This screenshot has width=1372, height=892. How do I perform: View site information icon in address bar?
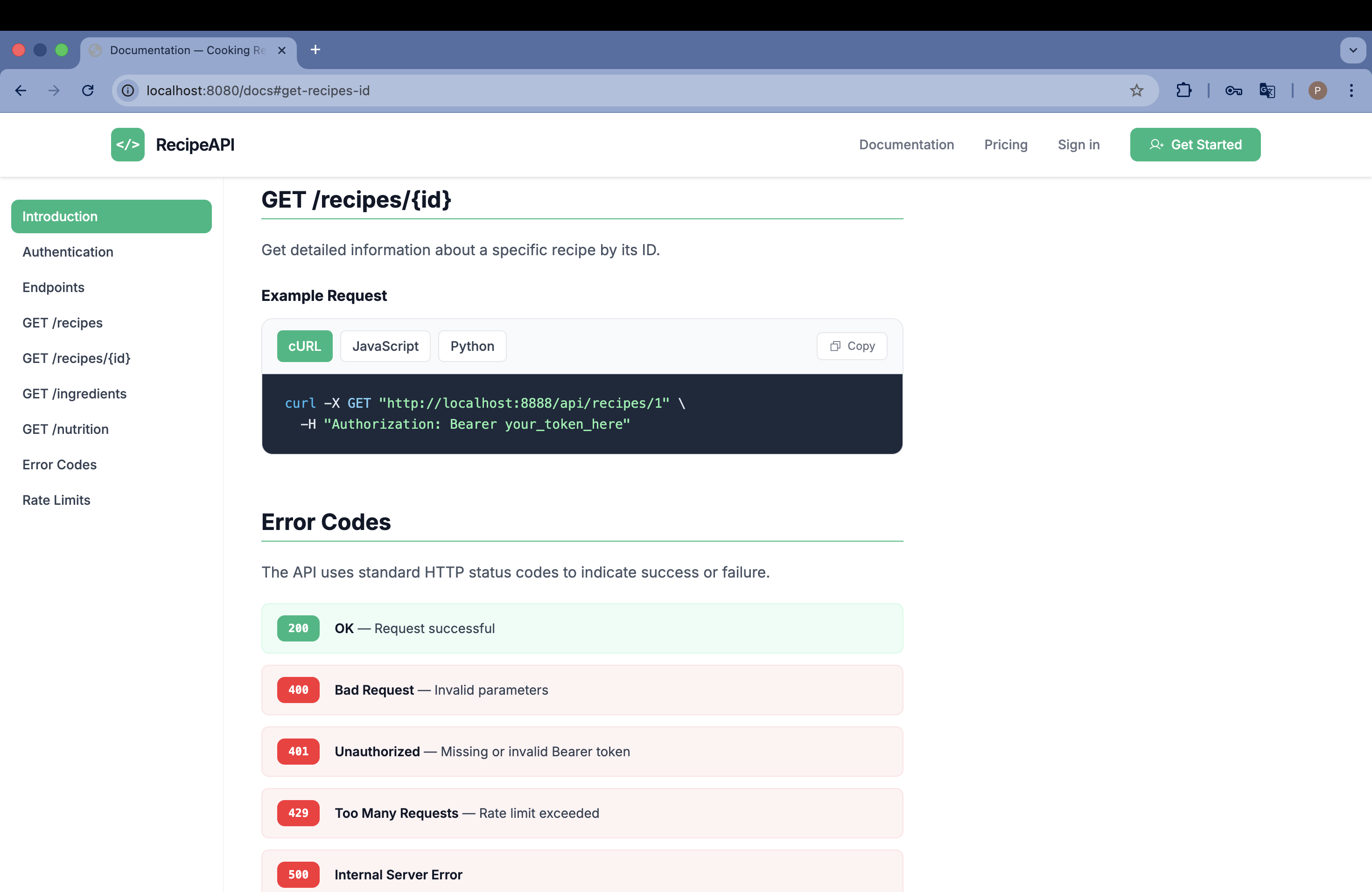[128, 91]
